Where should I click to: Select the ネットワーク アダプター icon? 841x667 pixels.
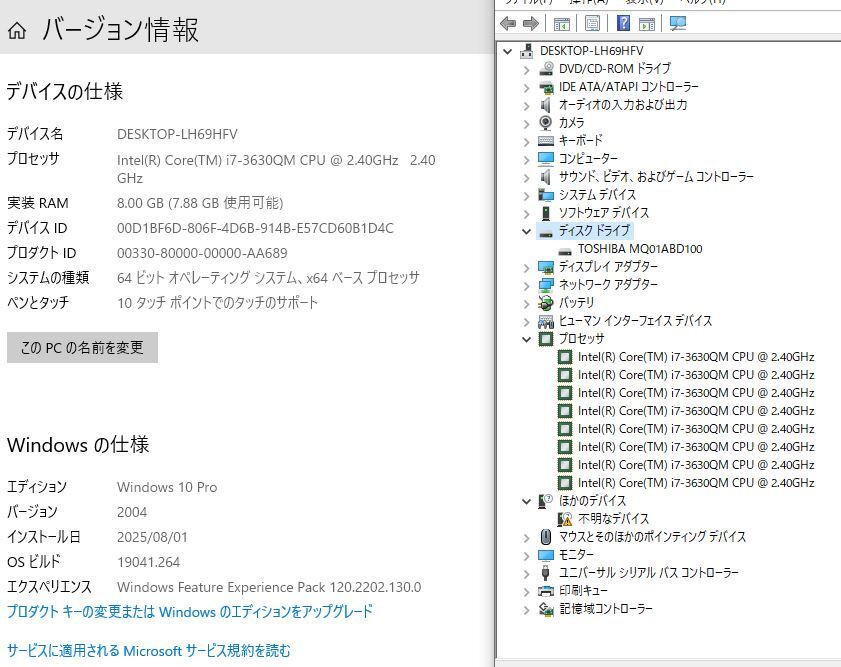546,285
